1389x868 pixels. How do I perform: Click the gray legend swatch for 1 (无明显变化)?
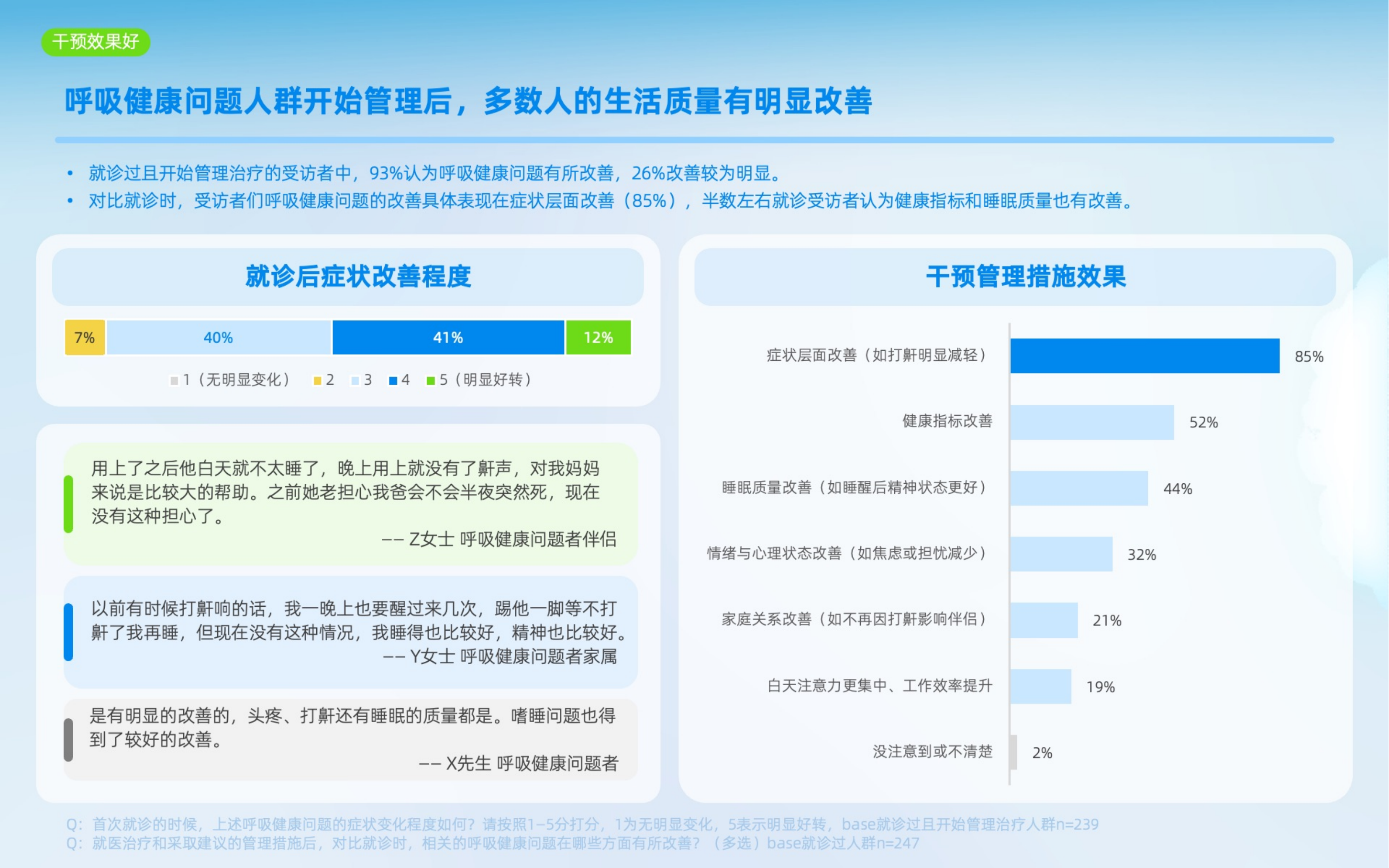click(x=174, y=380)
